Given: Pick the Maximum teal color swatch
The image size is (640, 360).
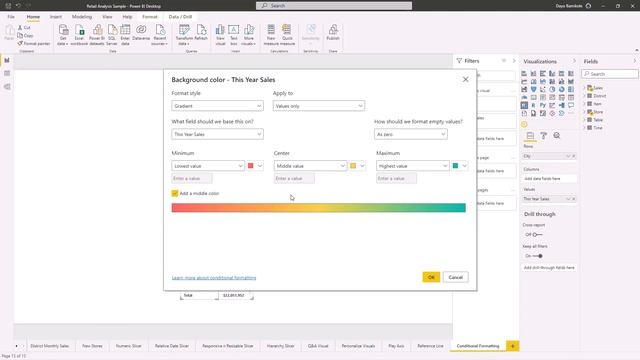Looking at the screenshot, I should point(456,166).
